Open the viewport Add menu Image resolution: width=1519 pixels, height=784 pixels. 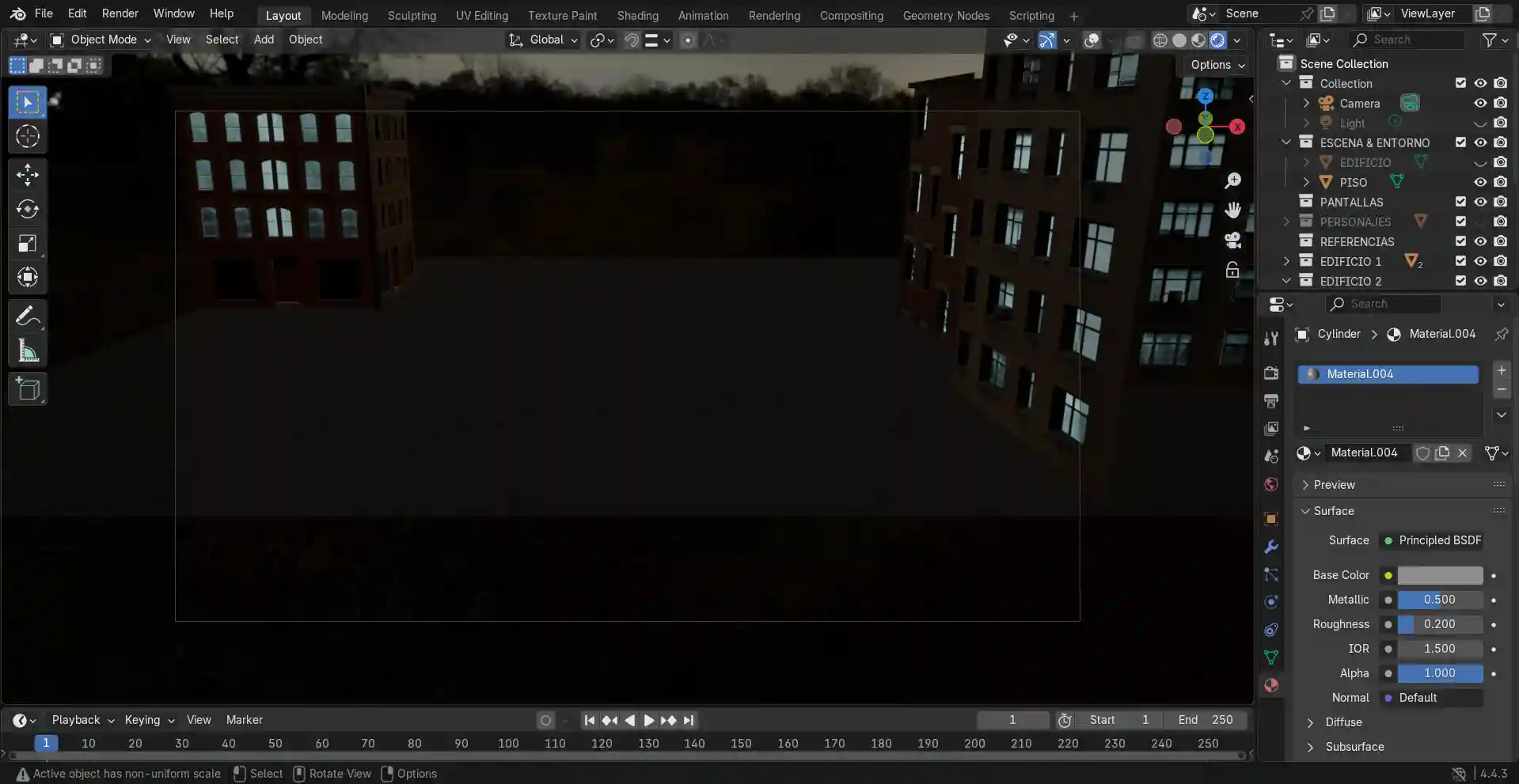coord(264,40)
